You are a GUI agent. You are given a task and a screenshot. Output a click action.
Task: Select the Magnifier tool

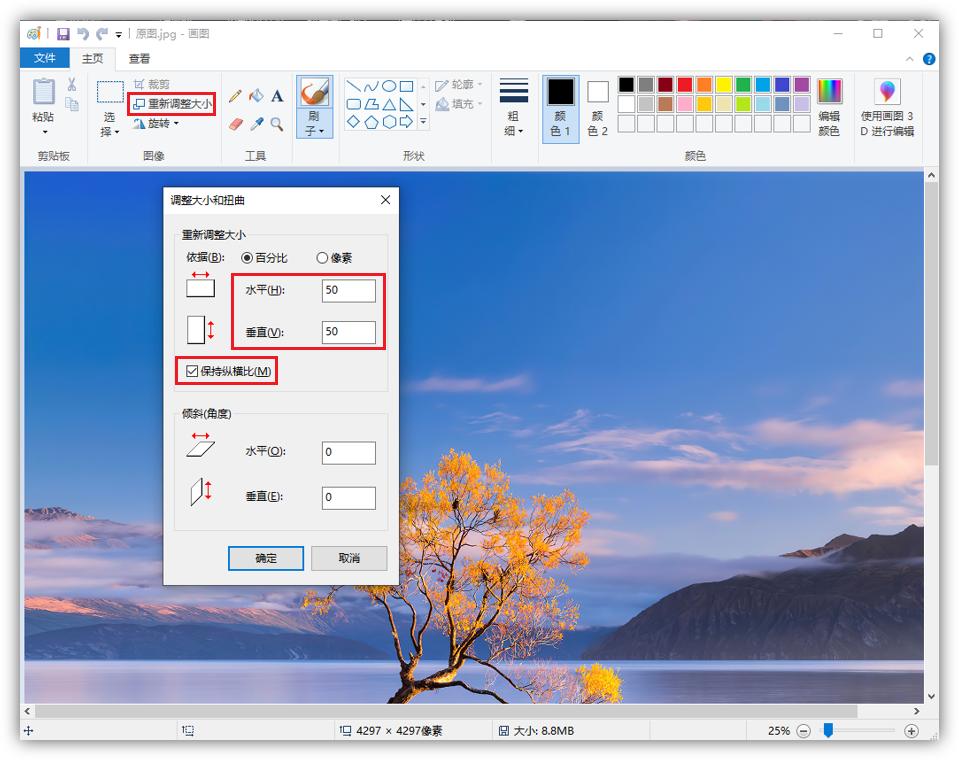(277, 124)
